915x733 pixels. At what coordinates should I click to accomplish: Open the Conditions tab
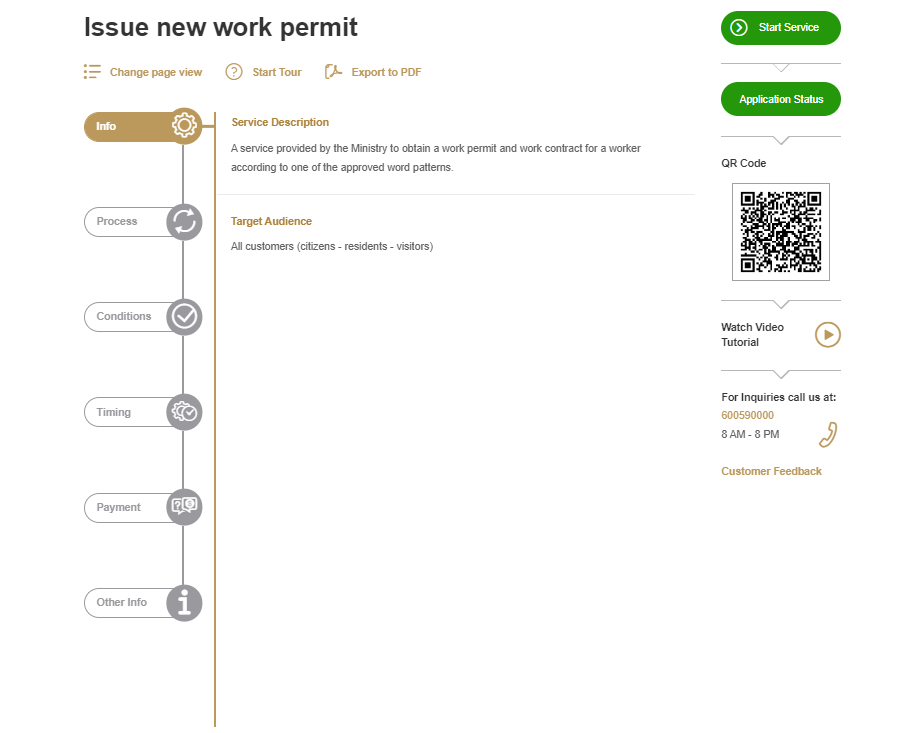click(124, 317)
